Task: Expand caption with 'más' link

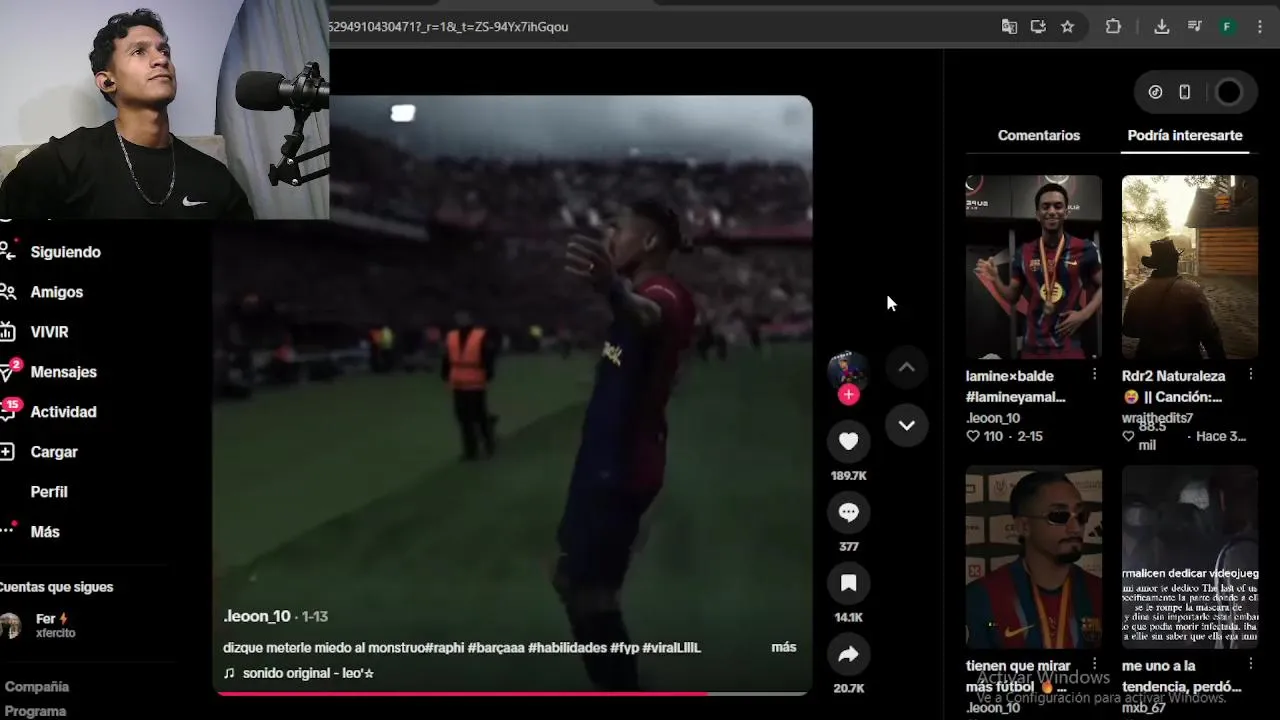Action: pos(784,647)
